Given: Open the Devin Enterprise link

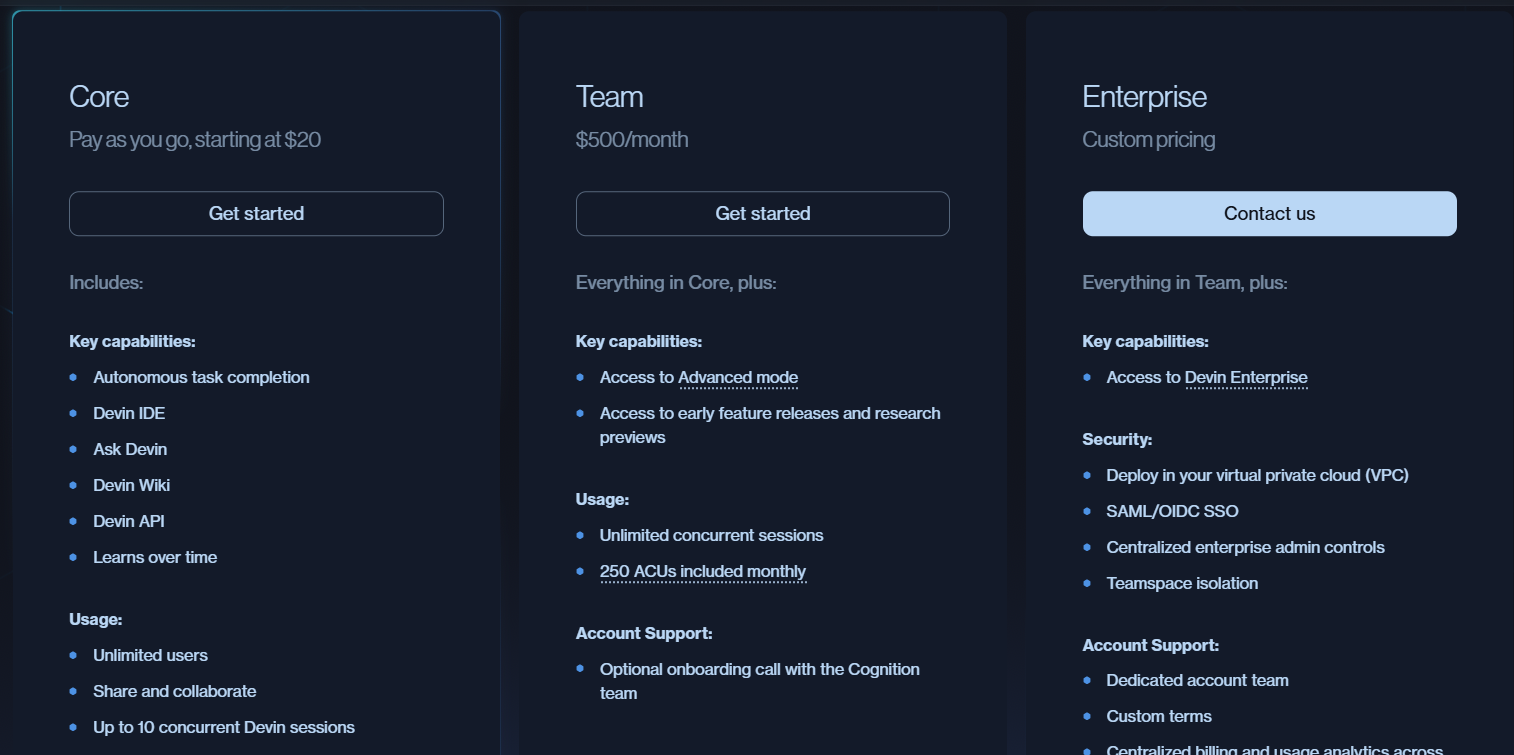Looking at the screenshot, I should 1246,378.
